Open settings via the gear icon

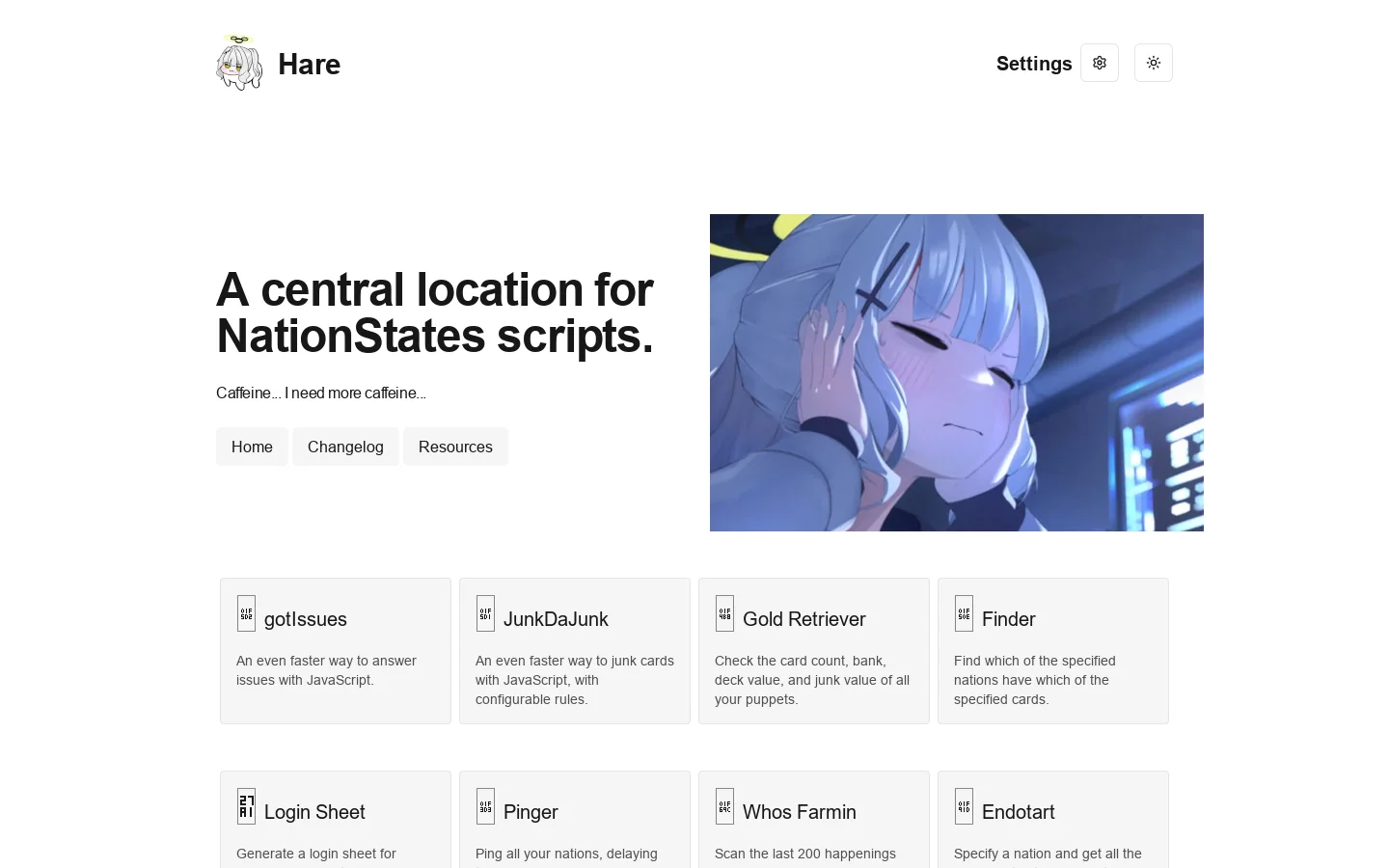pos(1100,63)
